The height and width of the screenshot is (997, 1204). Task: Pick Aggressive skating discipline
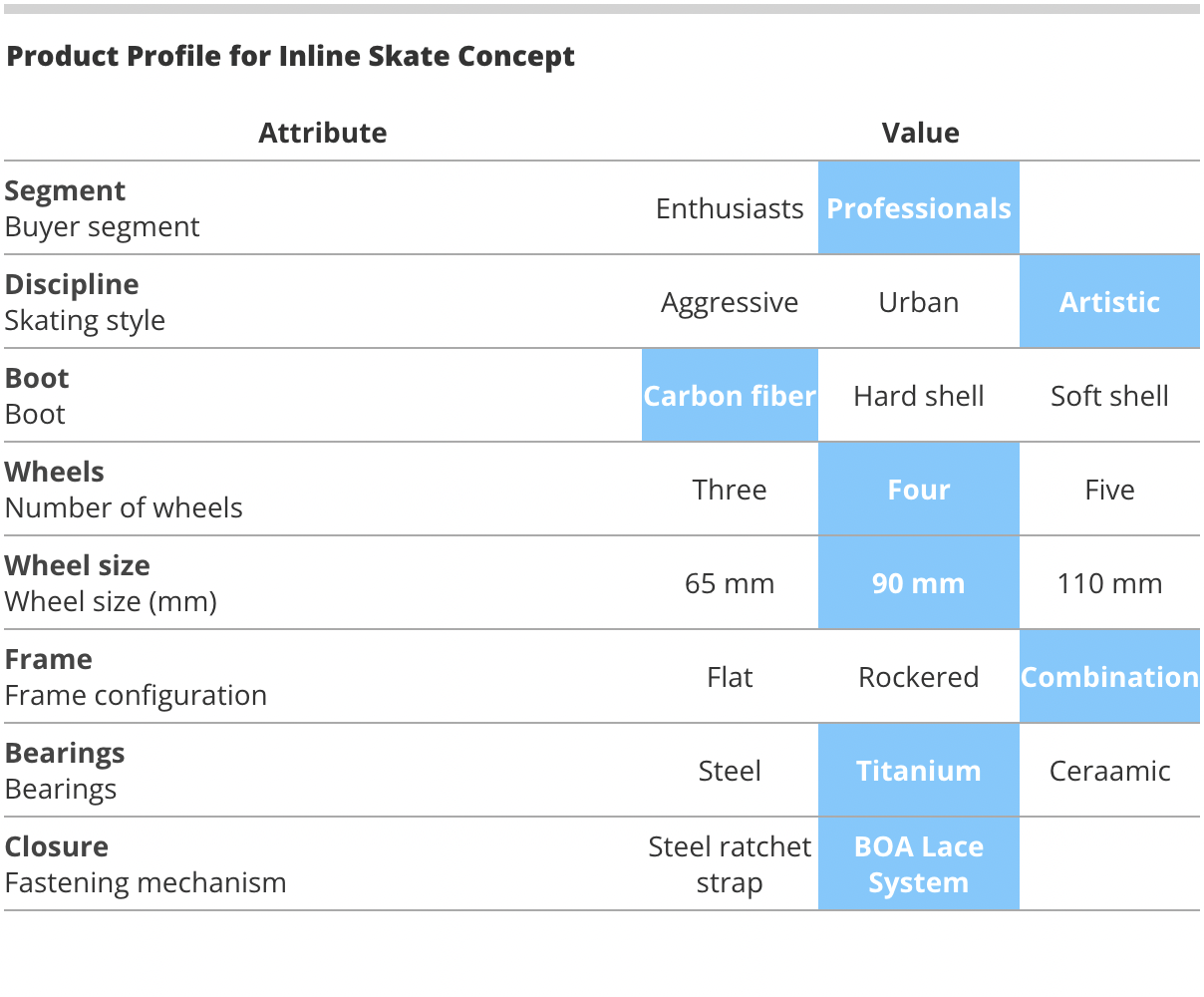730,302
